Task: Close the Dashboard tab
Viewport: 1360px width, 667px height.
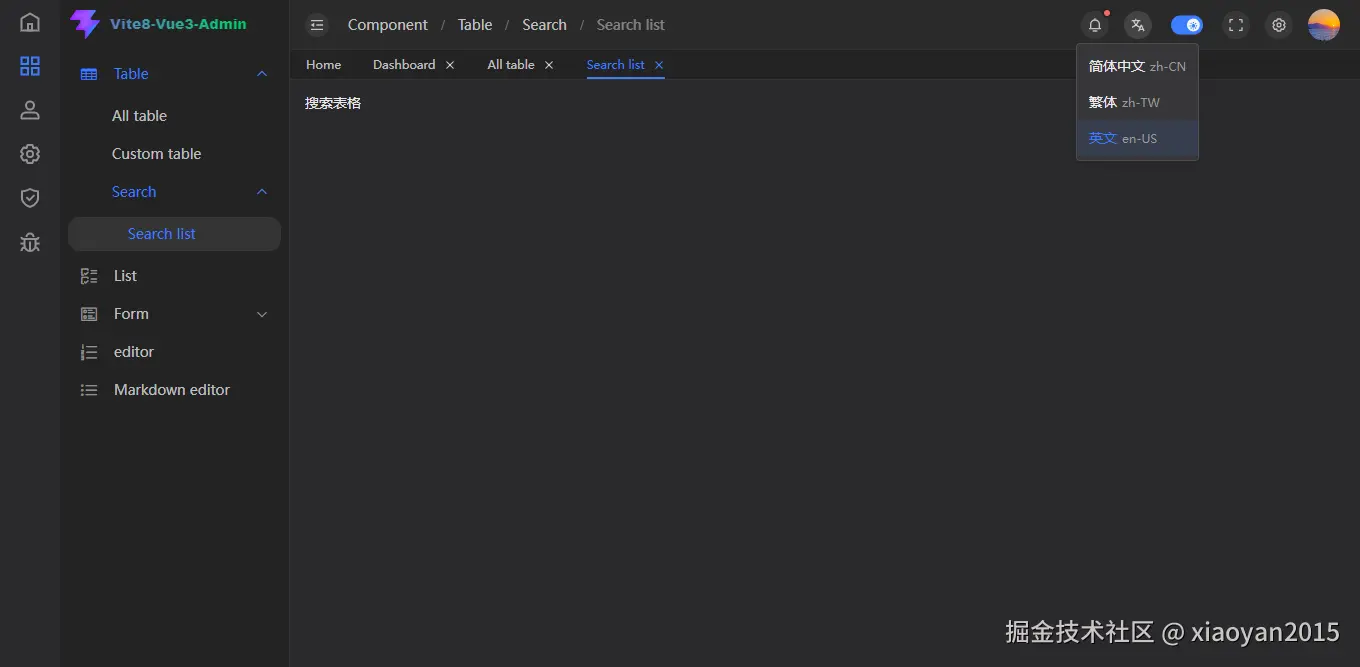Action: (450, 65)
